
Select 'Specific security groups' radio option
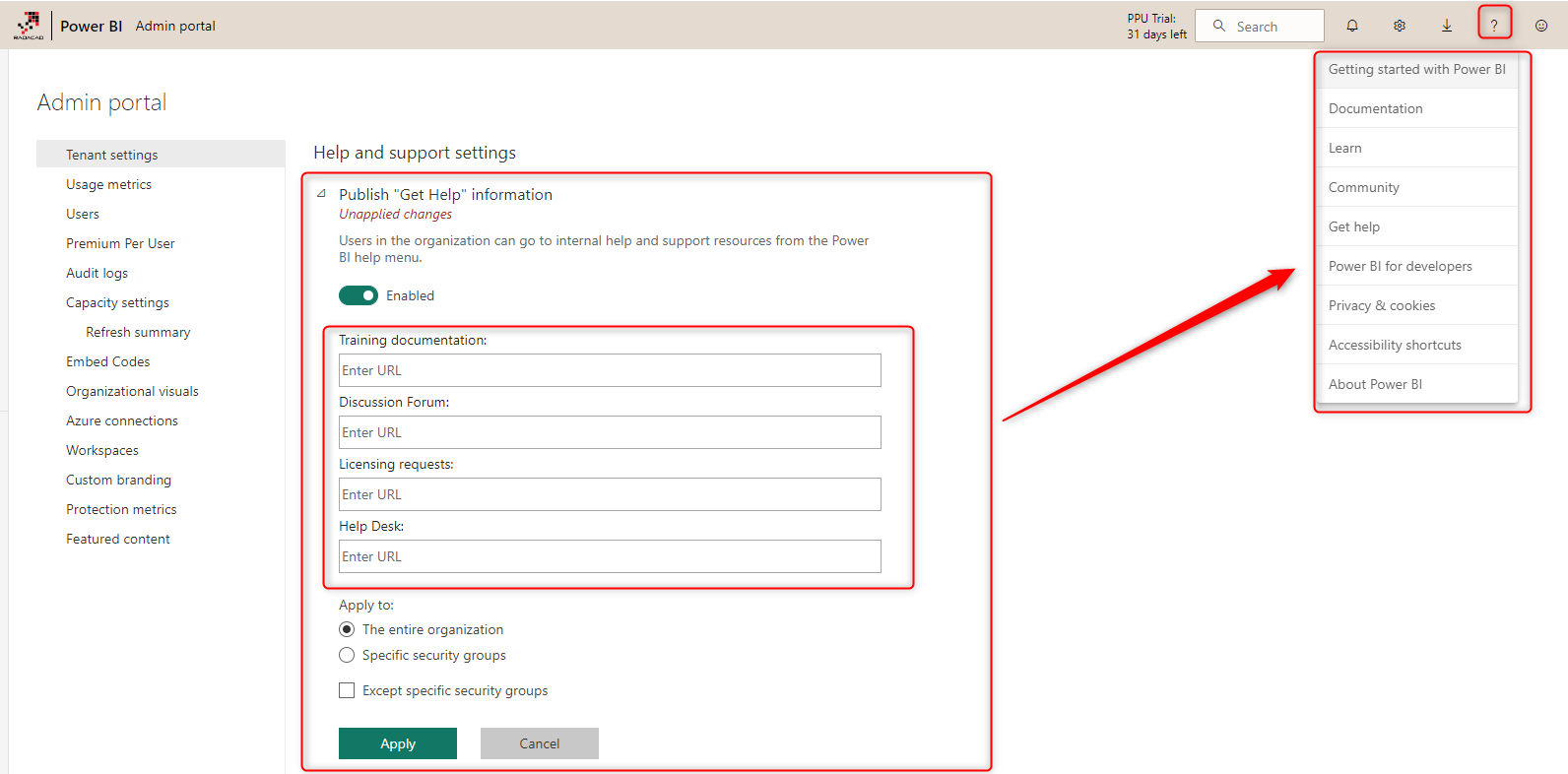pos(347,655)
